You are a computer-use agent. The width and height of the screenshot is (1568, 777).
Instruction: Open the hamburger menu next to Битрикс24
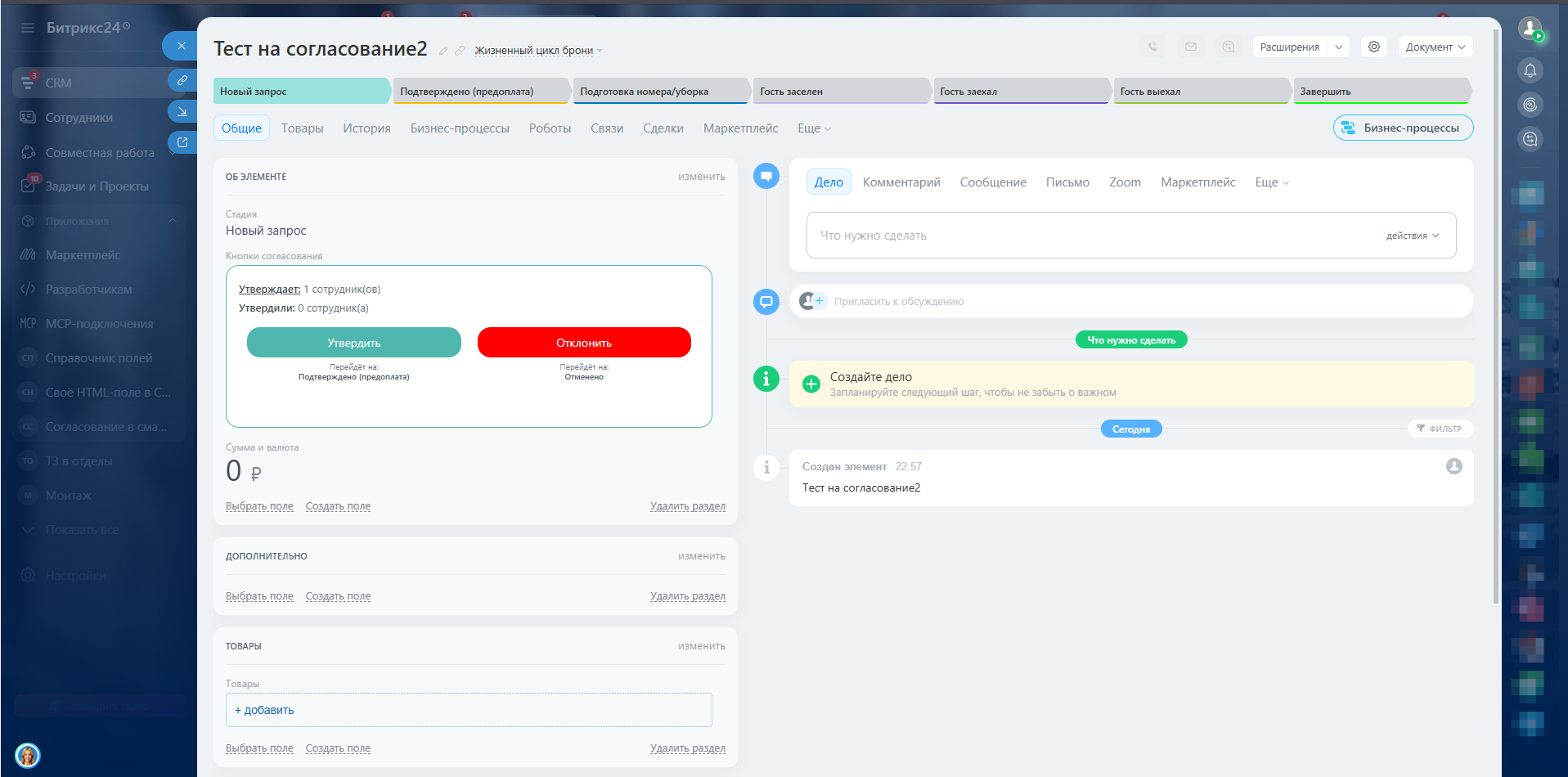28,28
